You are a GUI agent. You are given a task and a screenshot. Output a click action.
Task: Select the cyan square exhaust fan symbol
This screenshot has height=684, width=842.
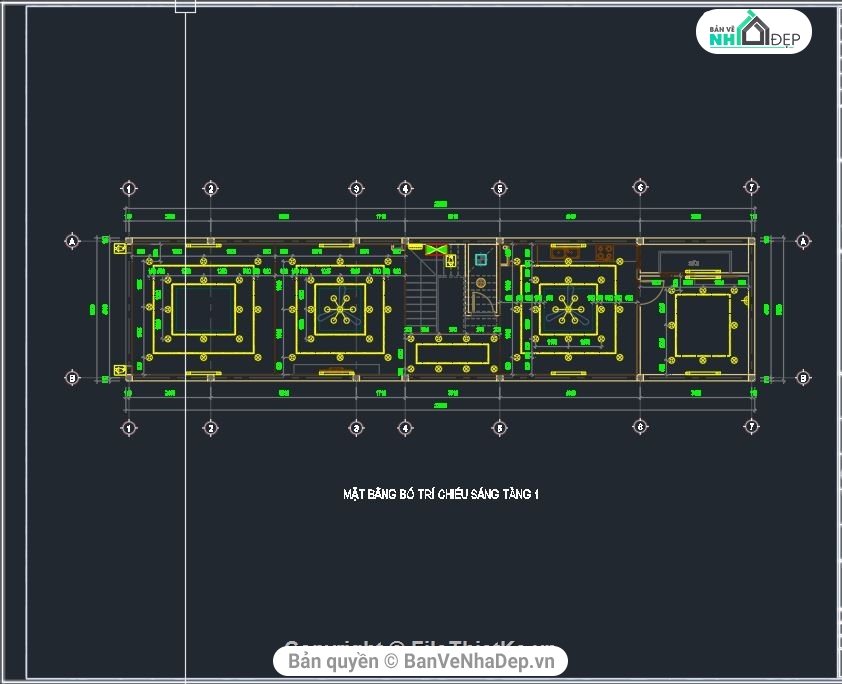(481, 259)
